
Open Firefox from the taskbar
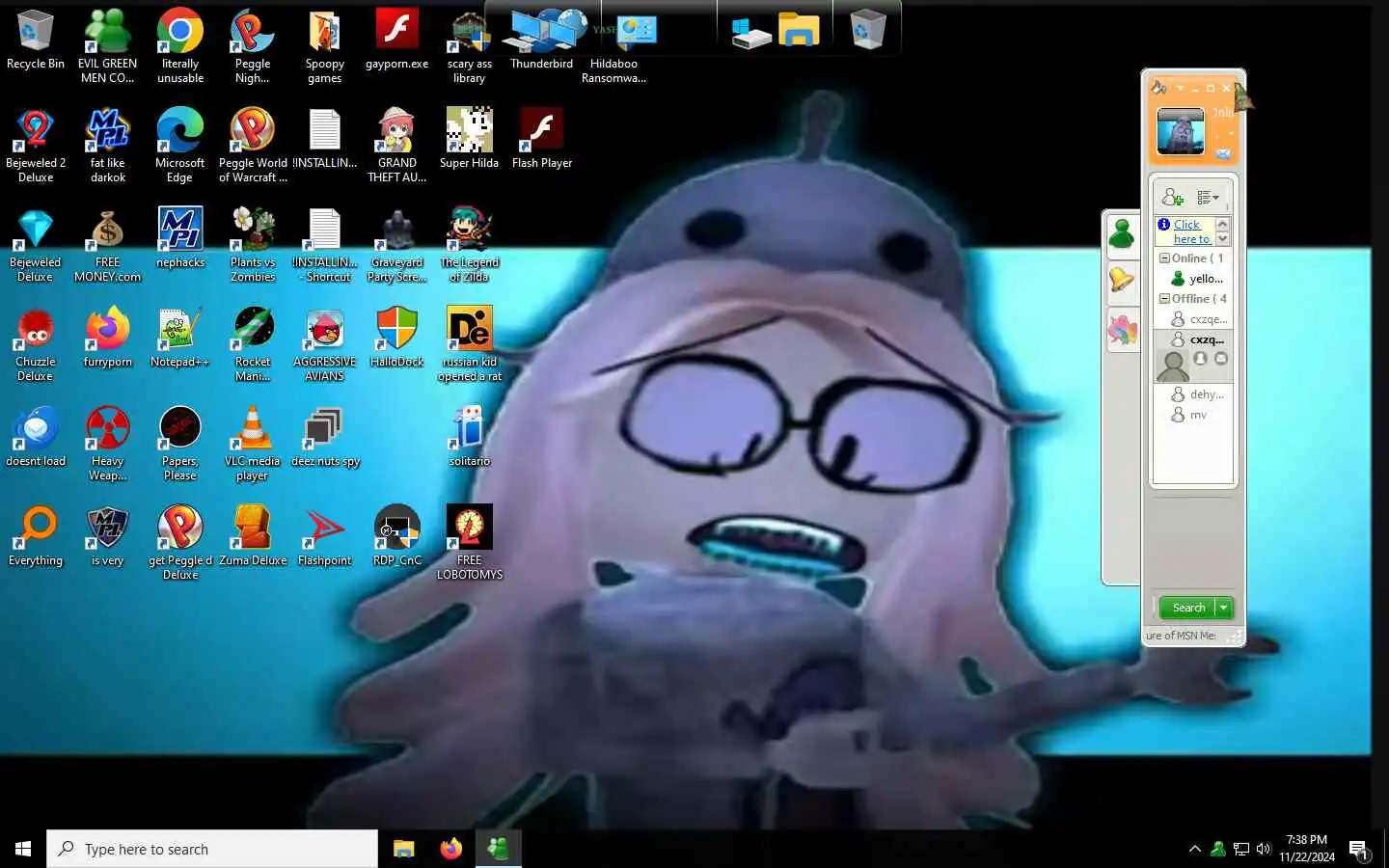[450, 849]
